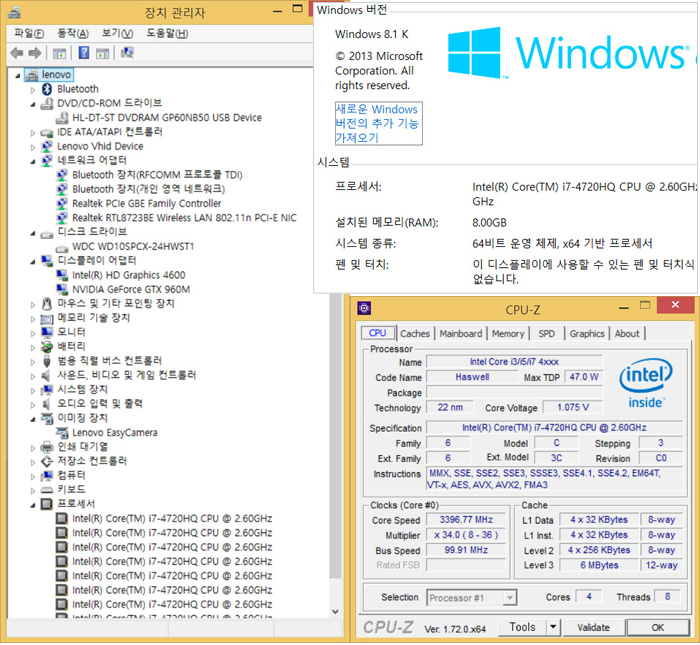Switch to the Caches tab in CPU-Z

click(x=415, y=333)
